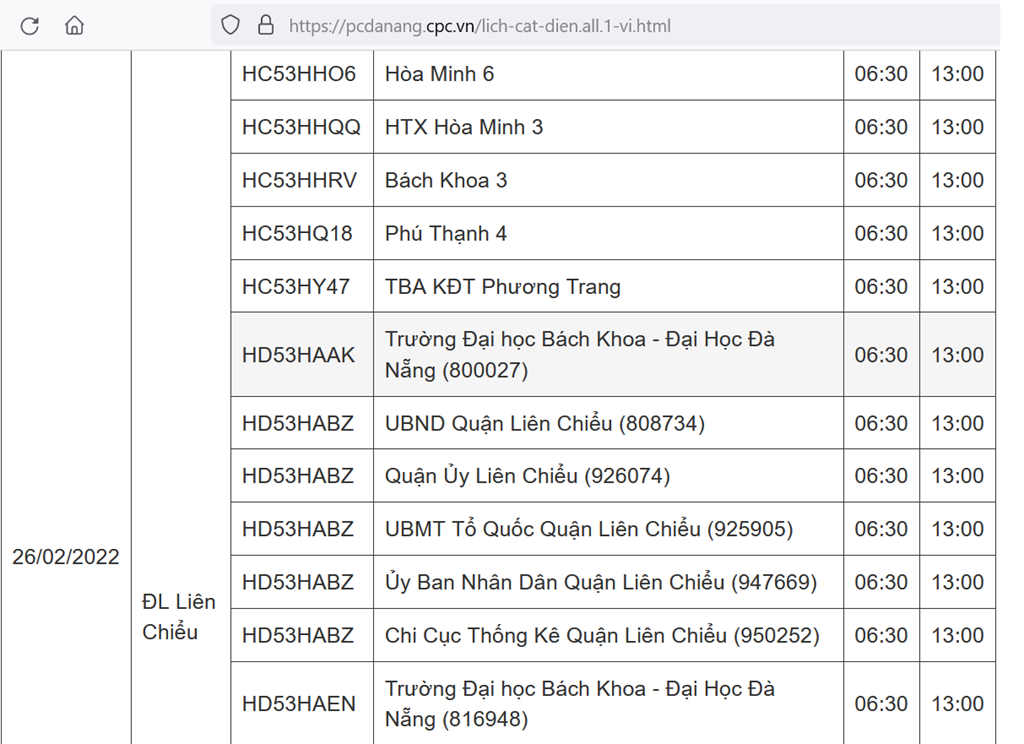The image size is (1024, 744).
Task: Select Quận Ủy Liên Chiểu (926074)
Action: 528,476
